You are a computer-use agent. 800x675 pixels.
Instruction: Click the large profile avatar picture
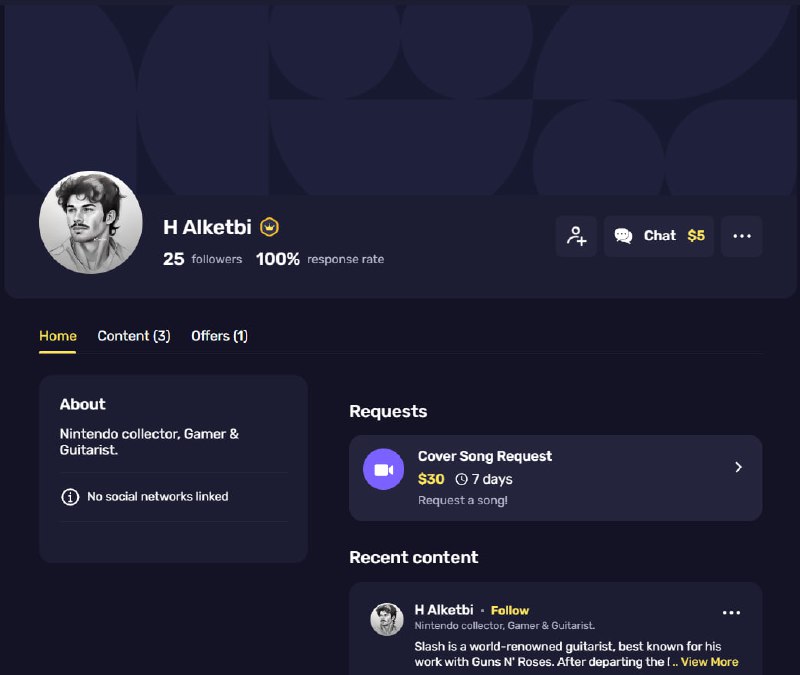91,222
